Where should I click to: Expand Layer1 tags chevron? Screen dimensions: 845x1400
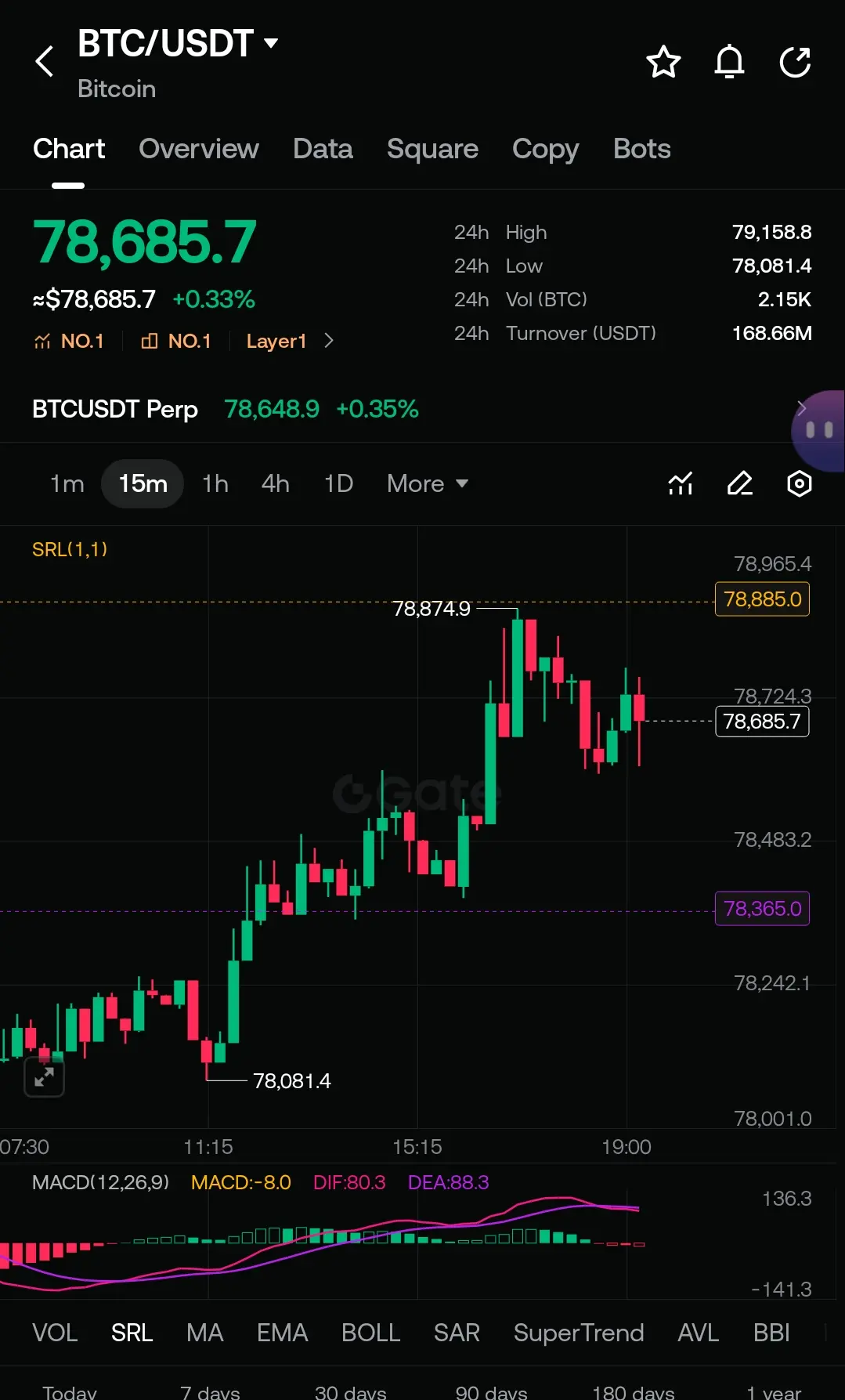click(329, 341)
